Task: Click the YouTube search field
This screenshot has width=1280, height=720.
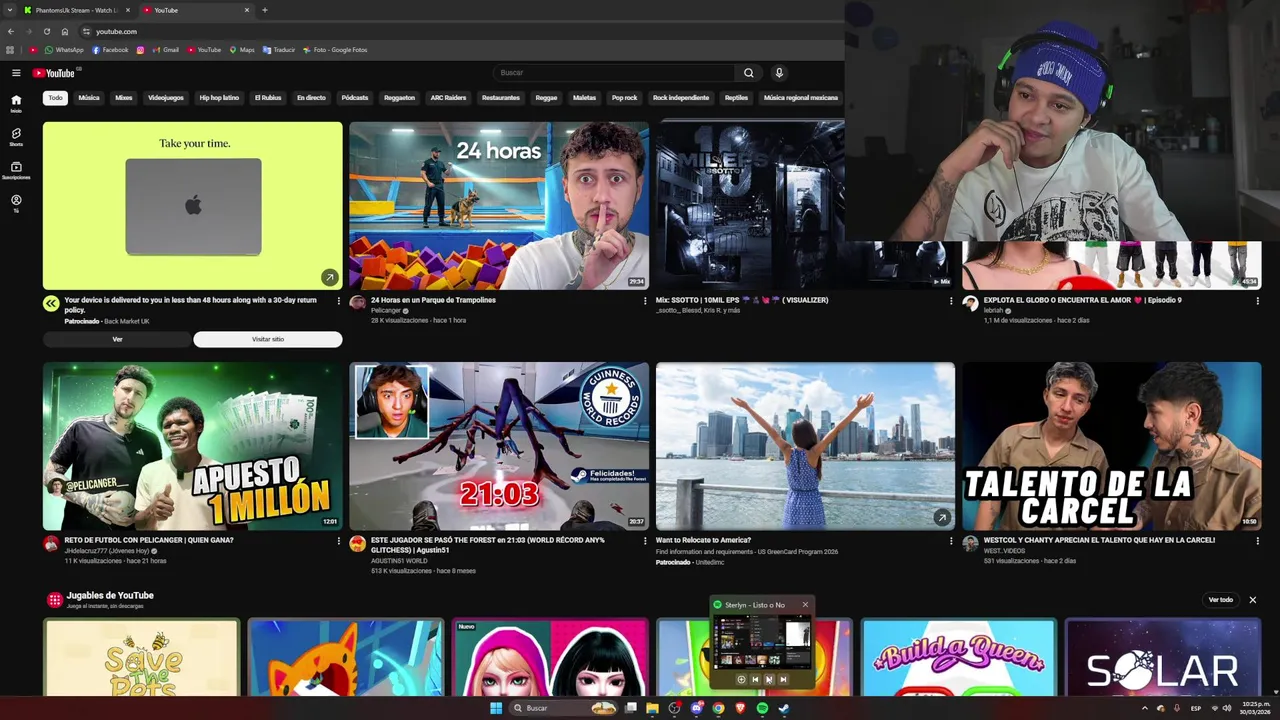Action: coord(615,73)
